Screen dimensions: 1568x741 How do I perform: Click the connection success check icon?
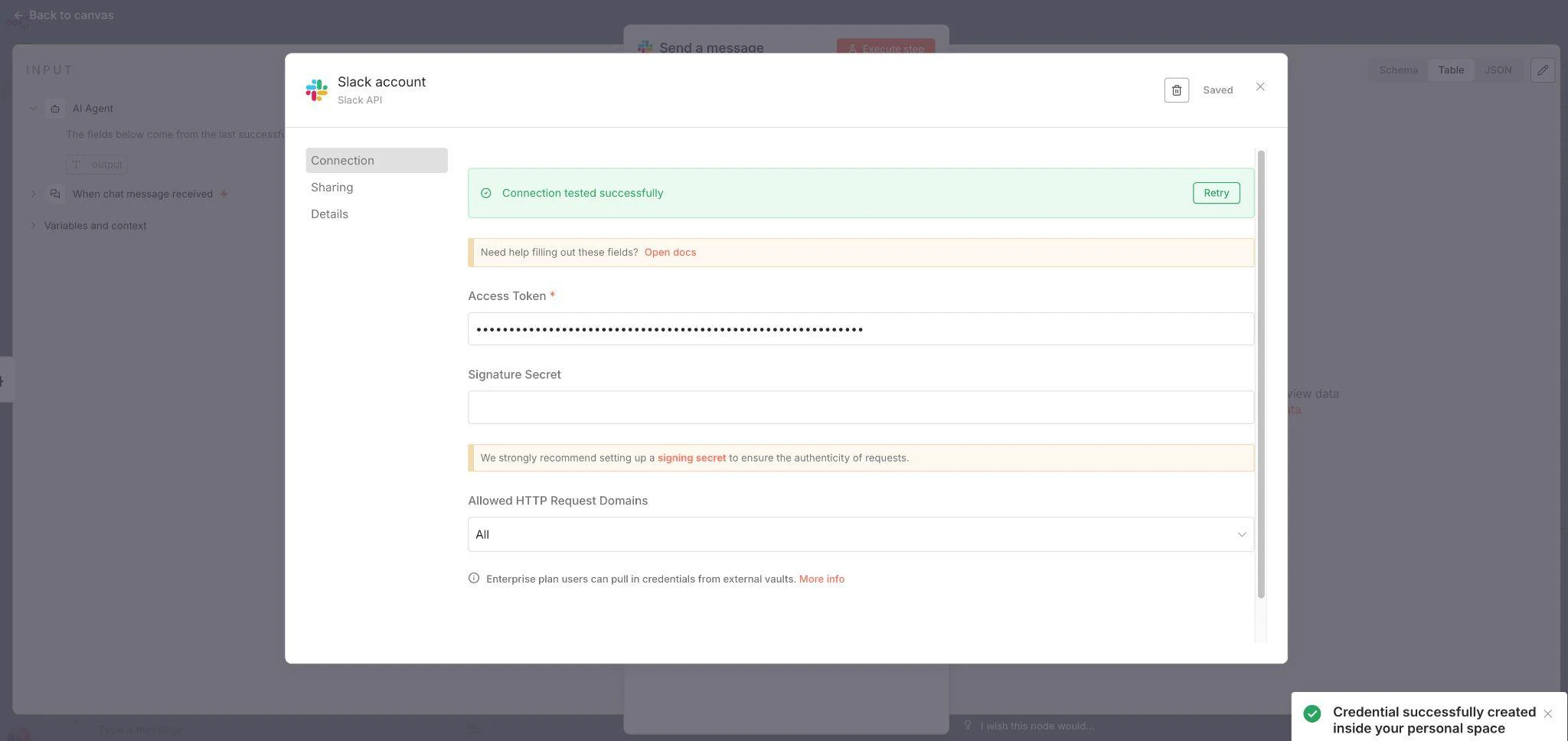coord(486,194)
